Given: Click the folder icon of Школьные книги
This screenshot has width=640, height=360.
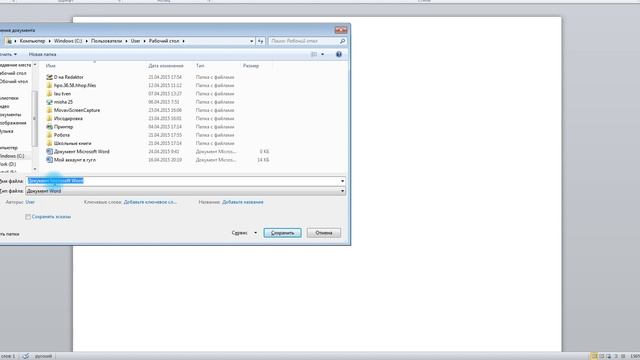Looking at the screenshot, I should [49, 143].
